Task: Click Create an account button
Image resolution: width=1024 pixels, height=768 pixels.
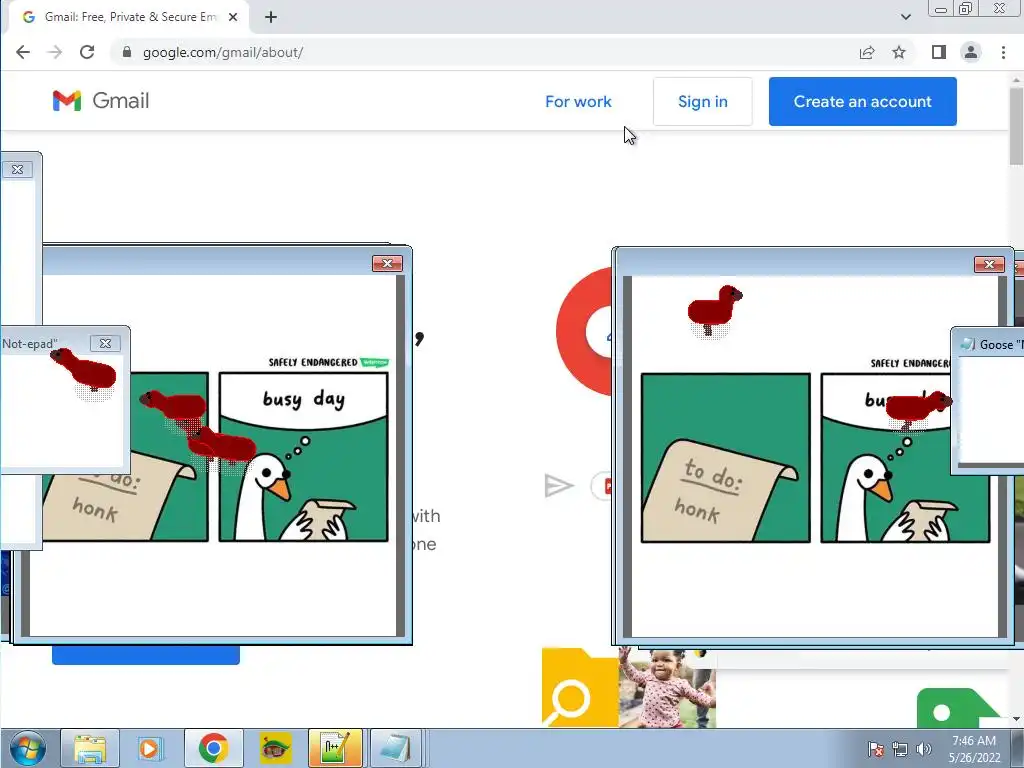Action: [863, 102]
